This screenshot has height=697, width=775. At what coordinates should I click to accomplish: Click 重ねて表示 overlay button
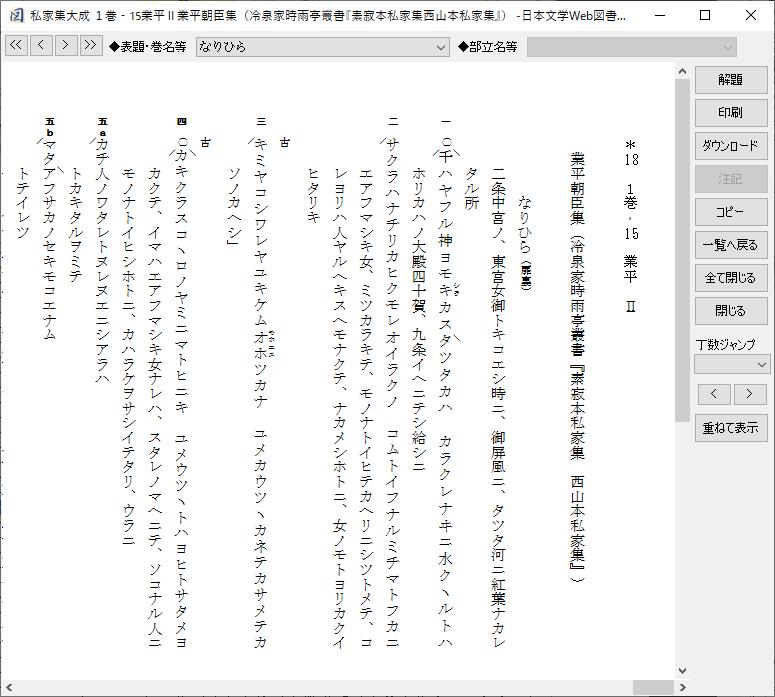(x=731, y=428)
